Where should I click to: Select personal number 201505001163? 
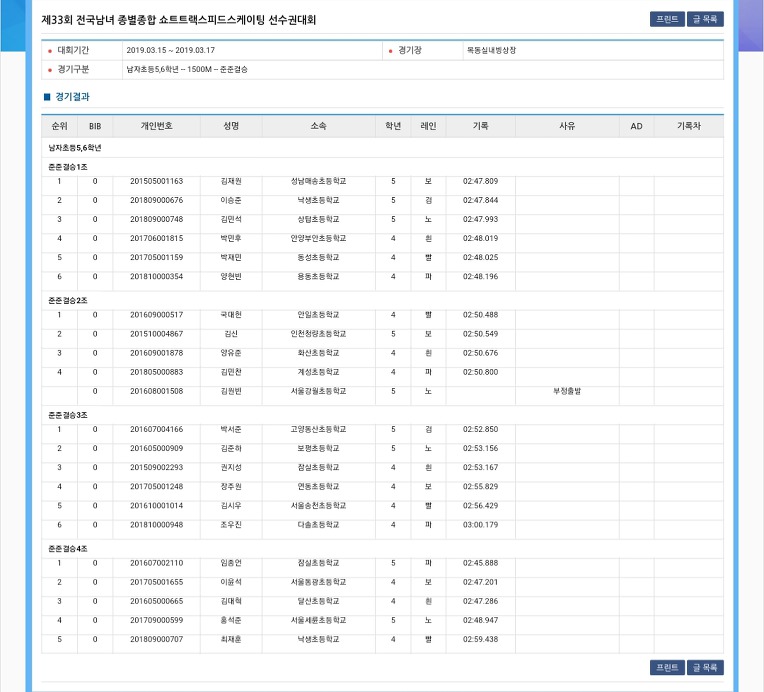(x=156, y=181)
